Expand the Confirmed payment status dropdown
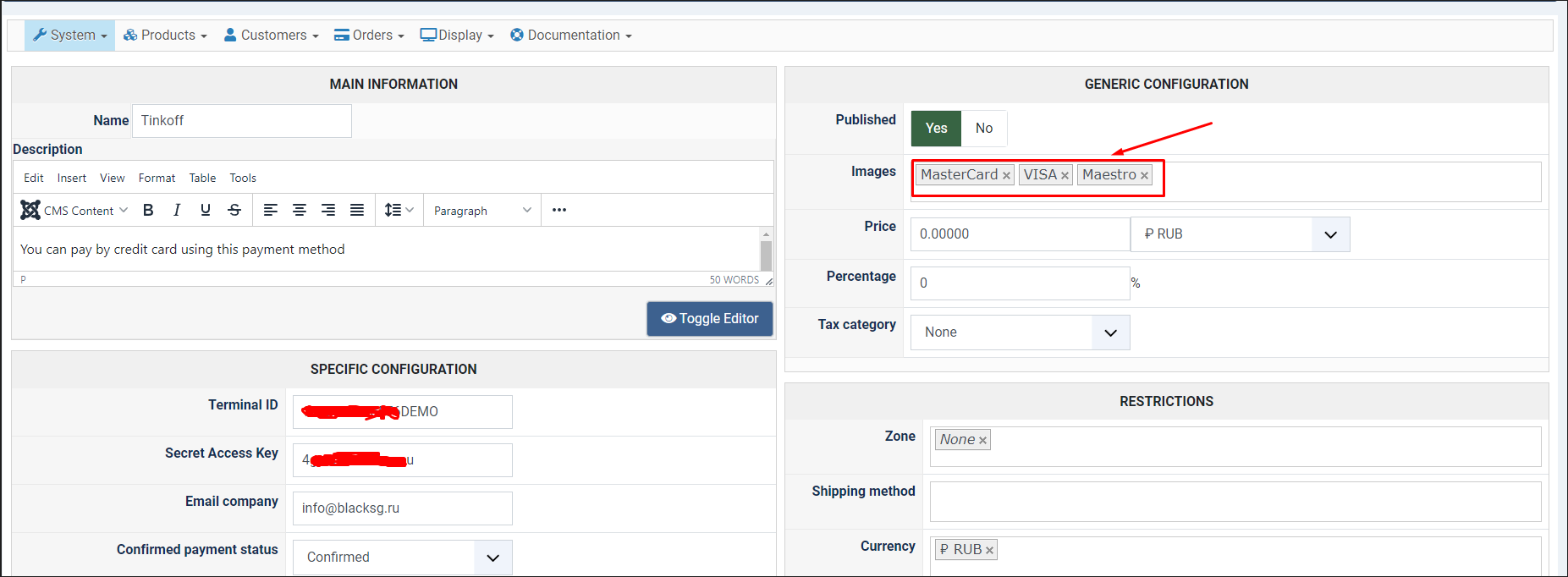This screenshot has height=577, width=1568. (x=402, y=558)
